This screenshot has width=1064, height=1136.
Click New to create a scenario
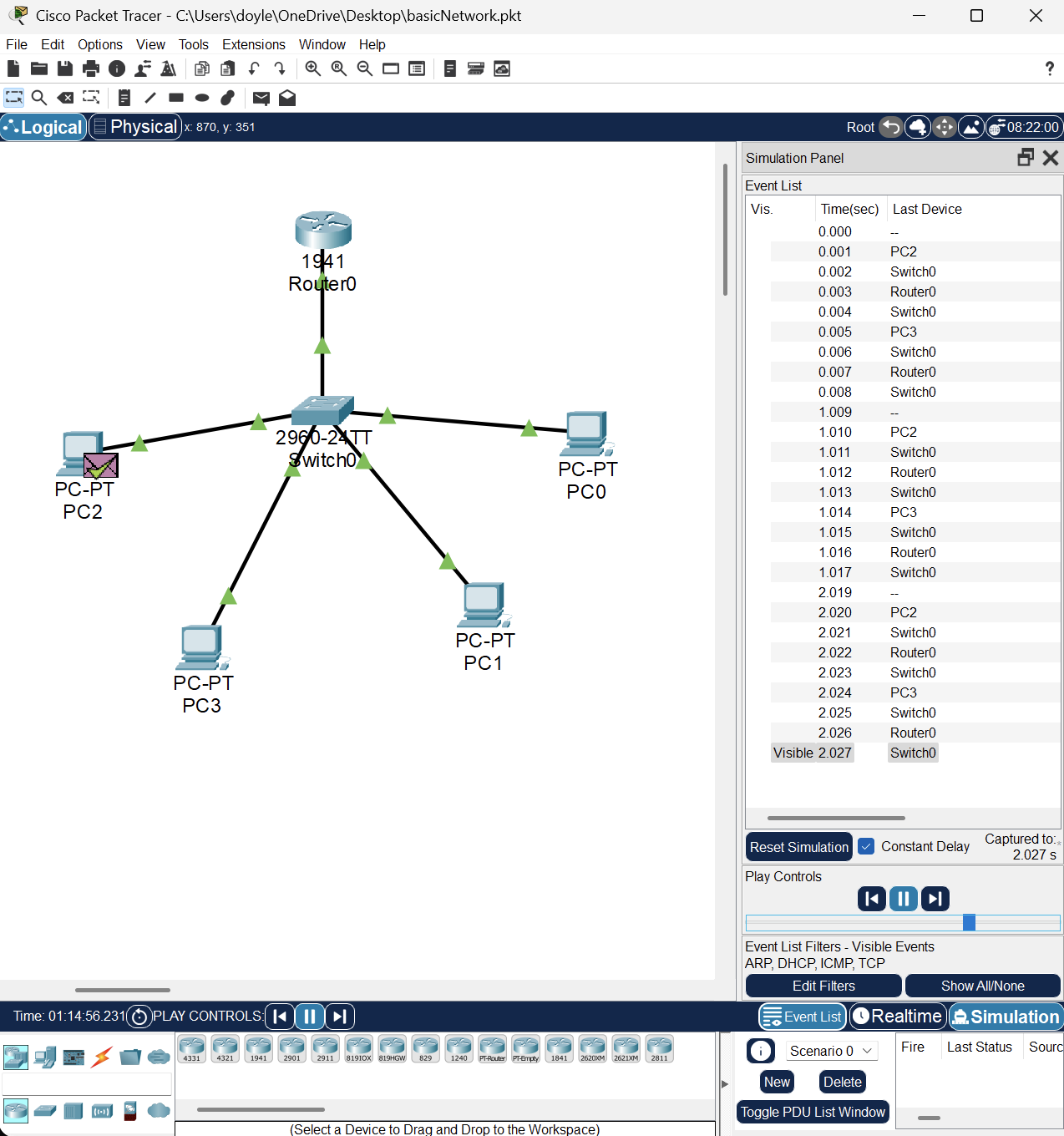point(777,1082)
